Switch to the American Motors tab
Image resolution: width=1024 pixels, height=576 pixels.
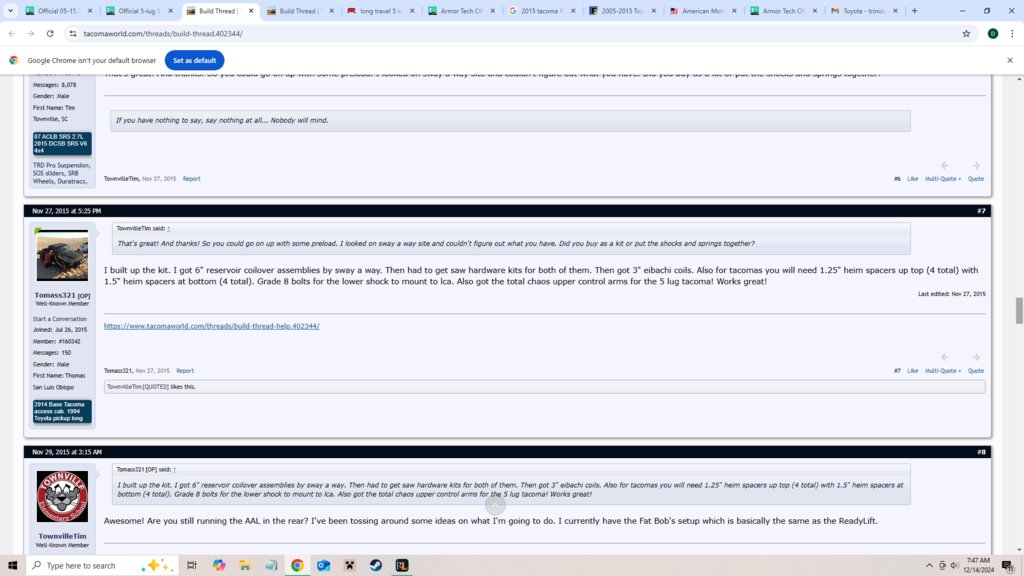(703, 10)
